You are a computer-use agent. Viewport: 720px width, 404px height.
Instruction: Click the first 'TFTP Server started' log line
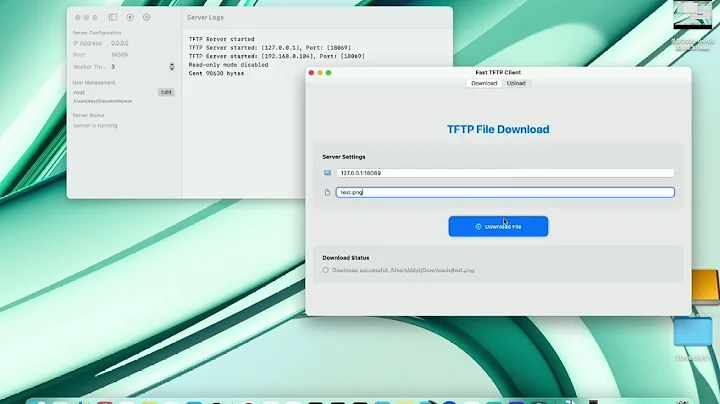pyautogui.click(x=221, y=39)
